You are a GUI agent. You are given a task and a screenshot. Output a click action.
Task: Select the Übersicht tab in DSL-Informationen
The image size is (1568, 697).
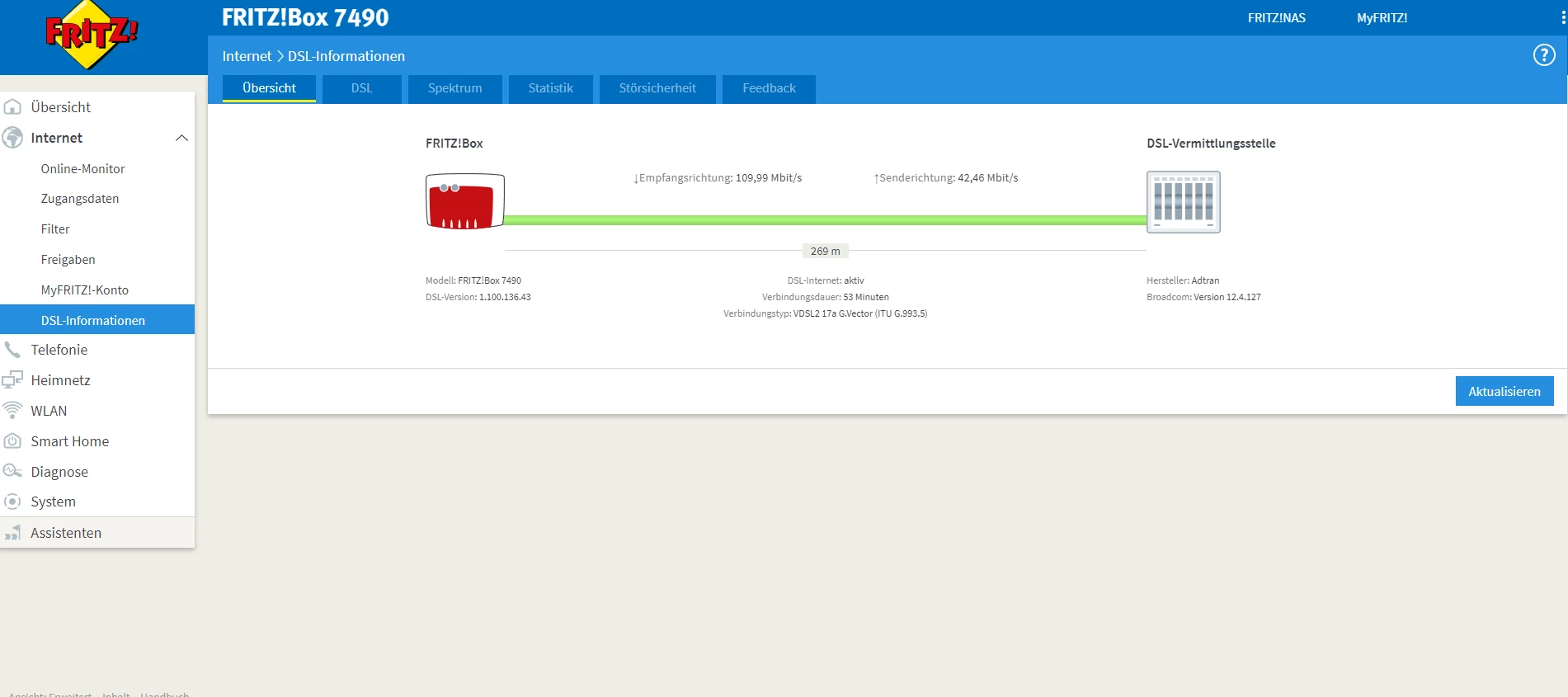[269, 88]
